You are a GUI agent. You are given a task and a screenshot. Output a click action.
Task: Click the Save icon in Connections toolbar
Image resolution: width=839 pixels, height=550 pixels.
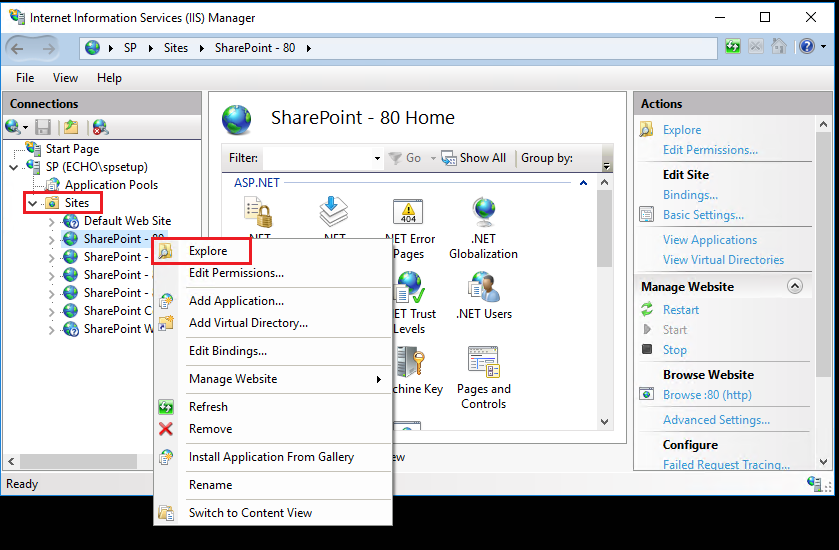(43, 127)
